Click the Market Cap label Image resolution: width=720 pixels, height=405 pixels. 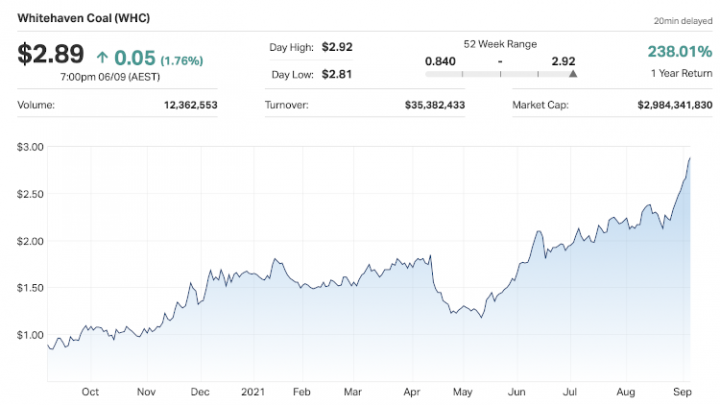pos(540,105)
